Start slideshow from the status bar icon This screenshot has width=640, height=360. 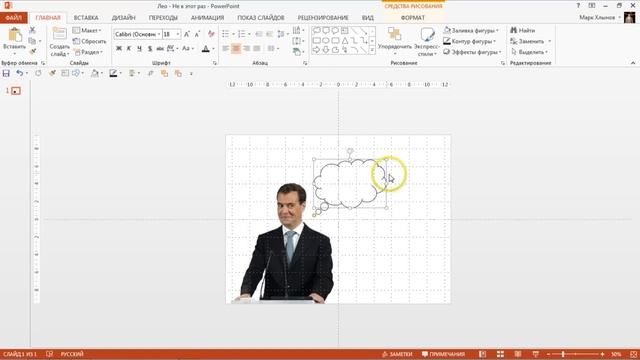click(x=536, y=354)
